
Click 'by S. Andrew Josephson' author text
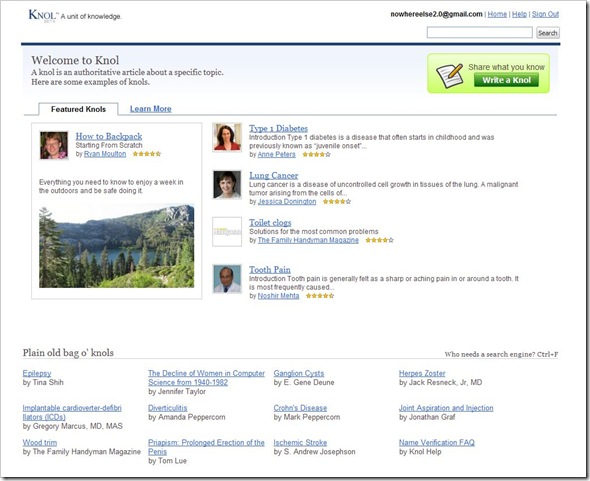pyautogui.click(x=314, y=452)
